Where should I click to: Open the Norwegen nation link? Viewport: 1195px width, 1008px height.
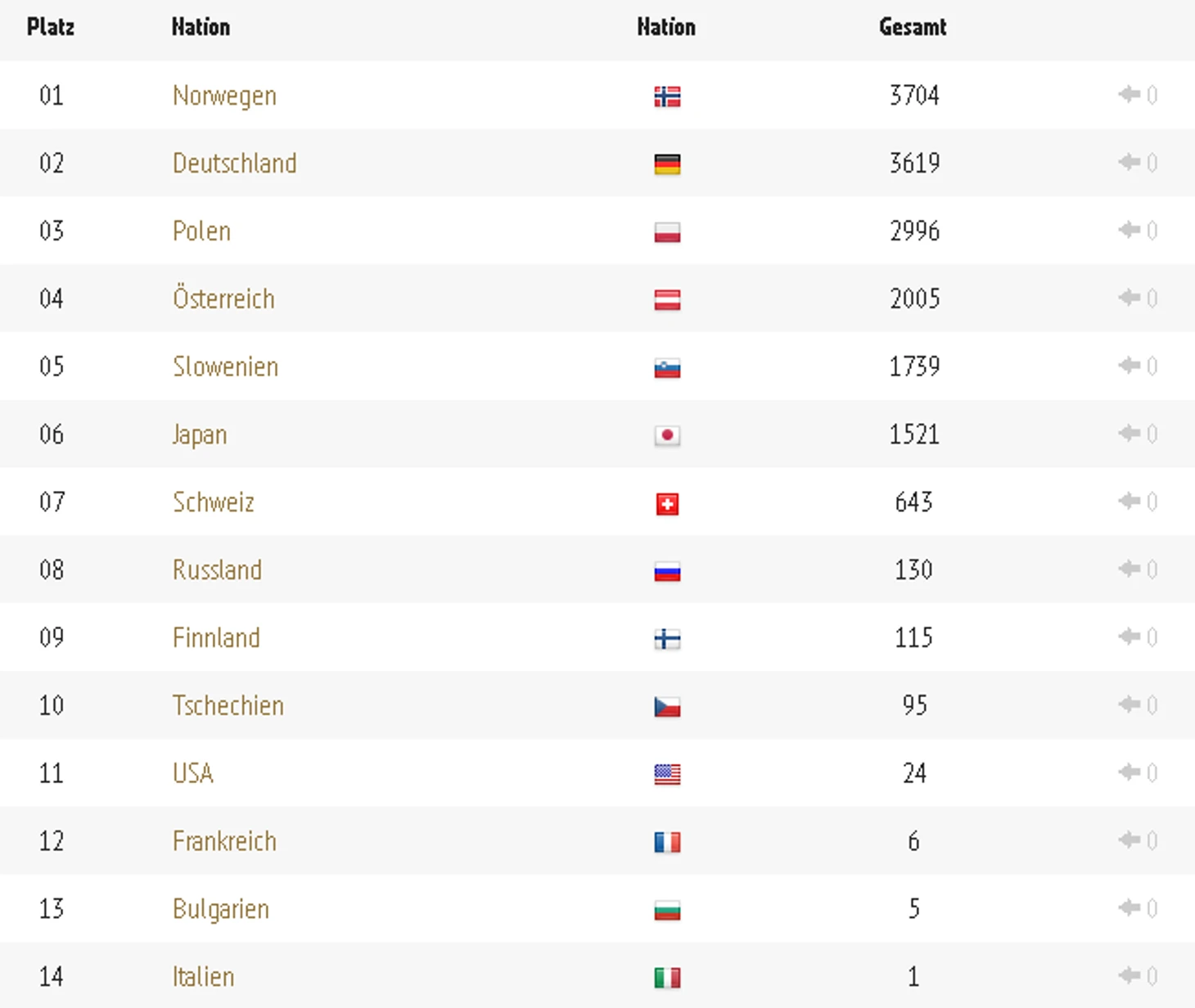(x=224, y=96)
